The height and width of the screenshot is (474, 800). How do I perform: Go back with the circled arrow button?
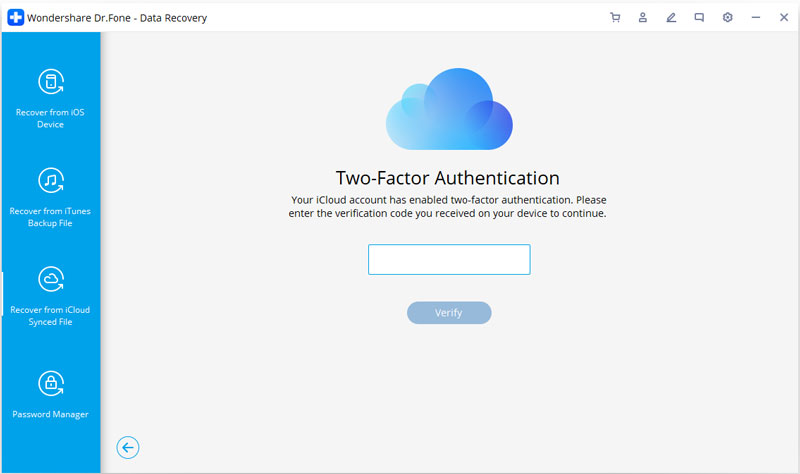point(128,447)
